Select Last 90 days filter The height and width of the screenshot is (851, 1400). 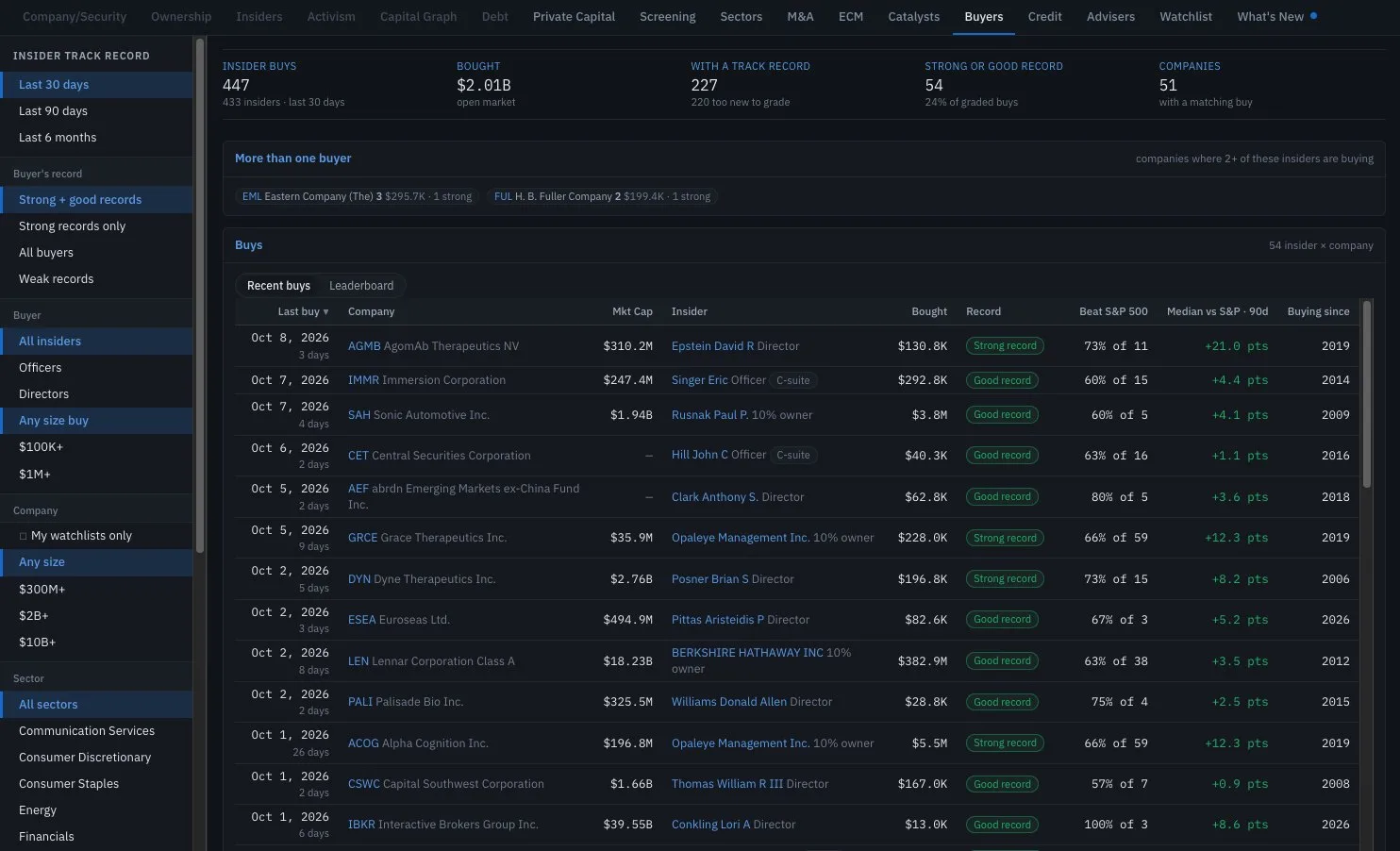tap(96, 111)
